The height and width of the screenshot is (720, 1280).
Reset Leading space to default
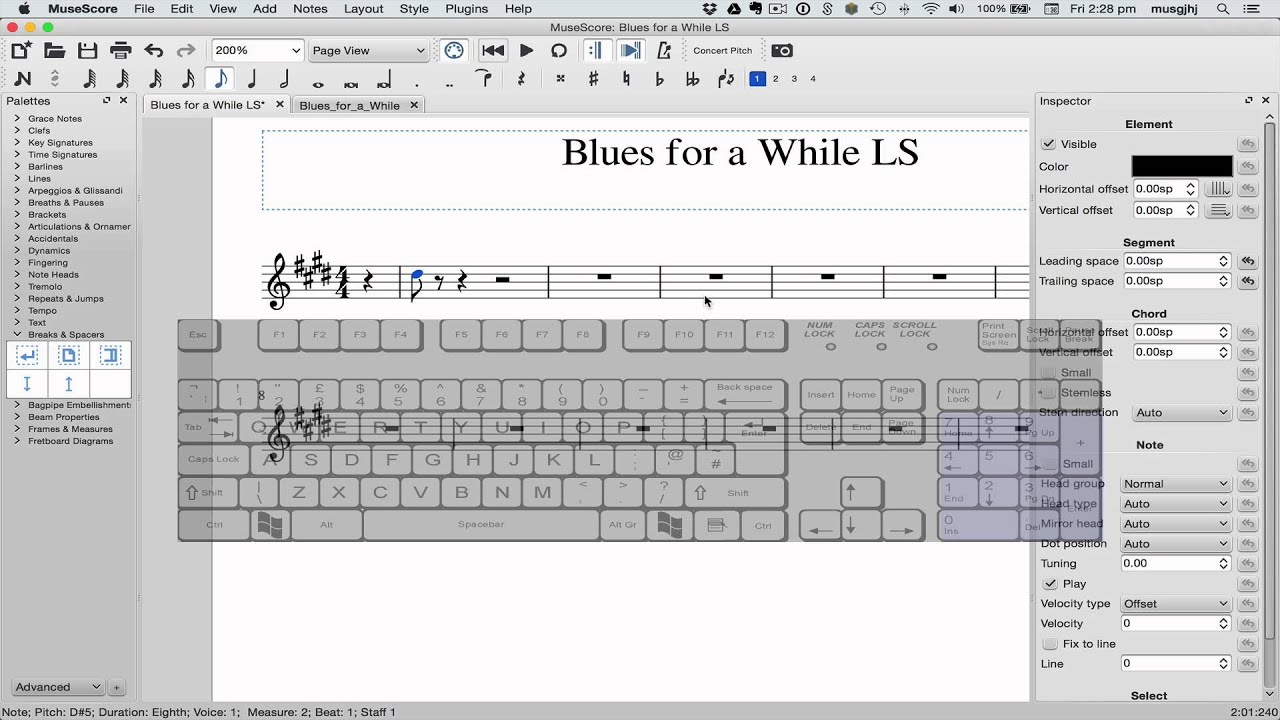pos(1248,261)
